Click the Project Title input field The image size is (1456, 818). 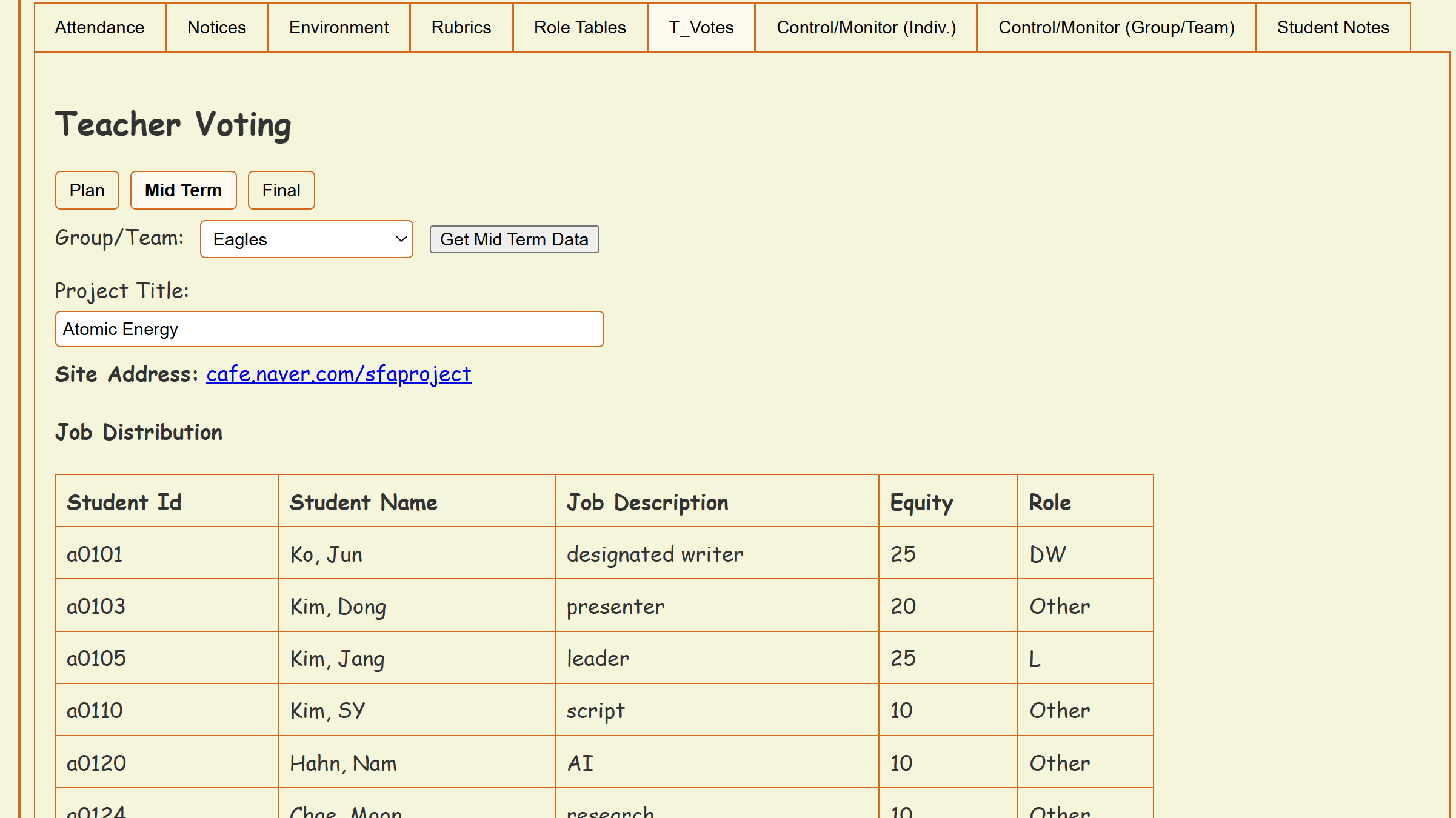329,329
